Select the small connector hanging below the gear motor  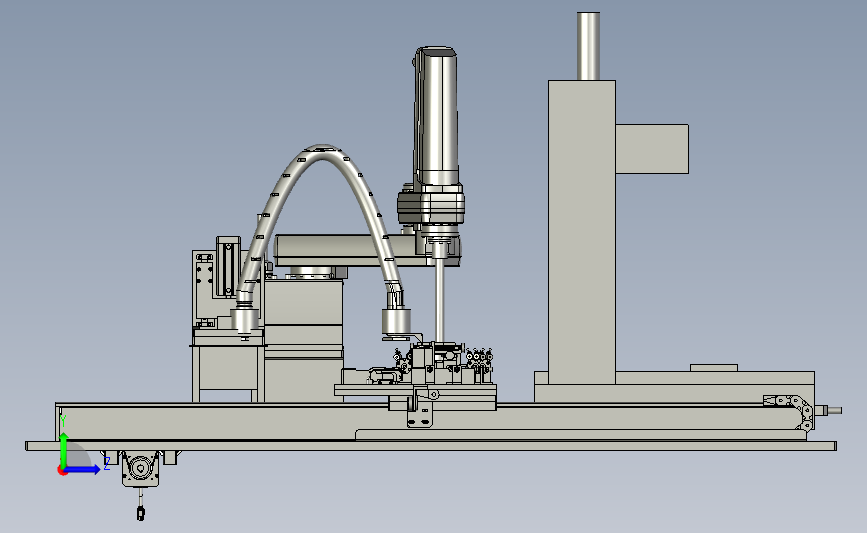(140, 514)
